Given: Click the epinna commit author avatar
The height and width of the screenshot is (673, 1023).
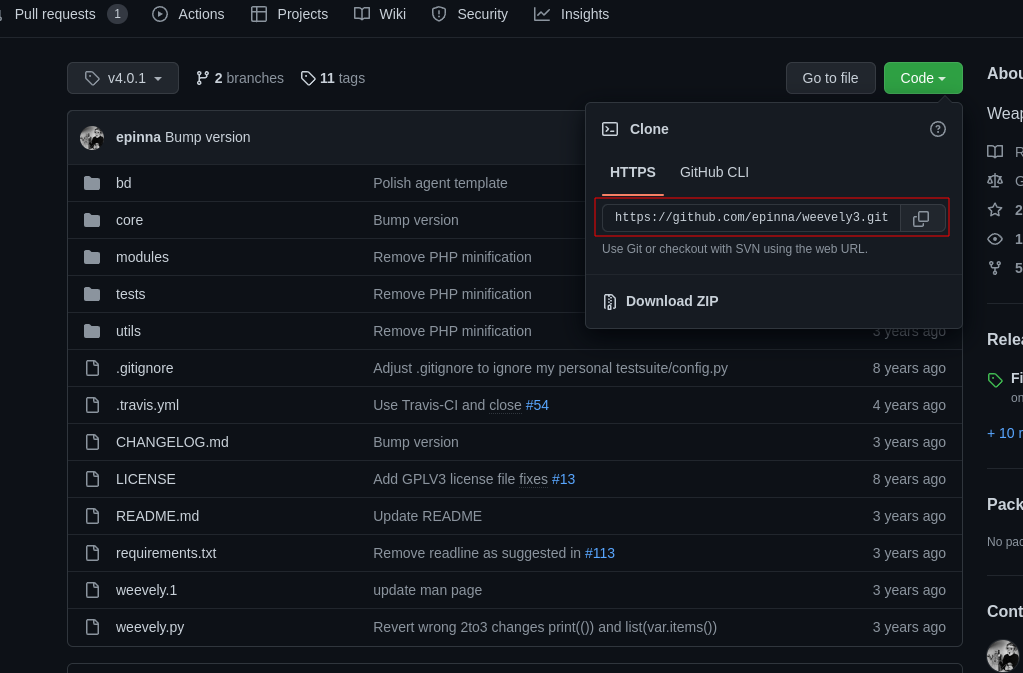Looking at the screenshot, I should (x=92, y=137).
